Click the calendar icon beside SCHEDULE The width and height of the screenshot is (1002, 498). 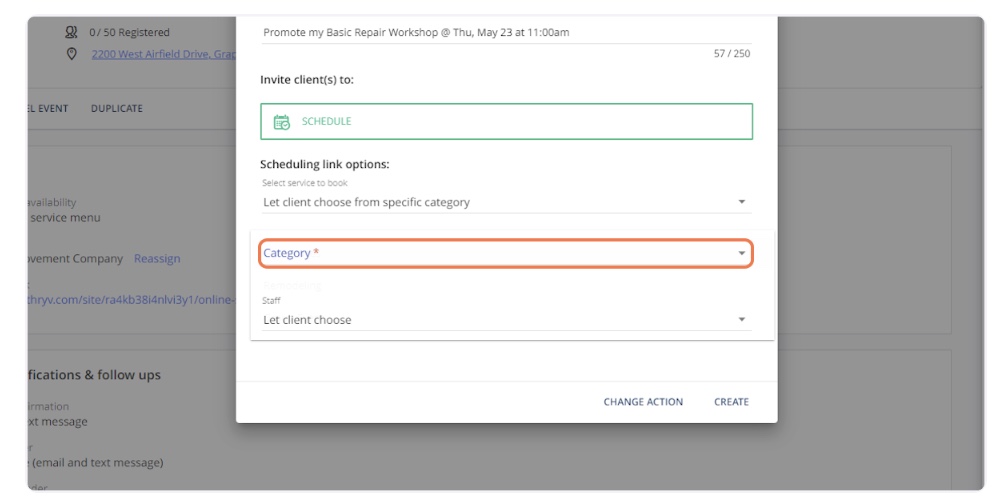point(282,122)
